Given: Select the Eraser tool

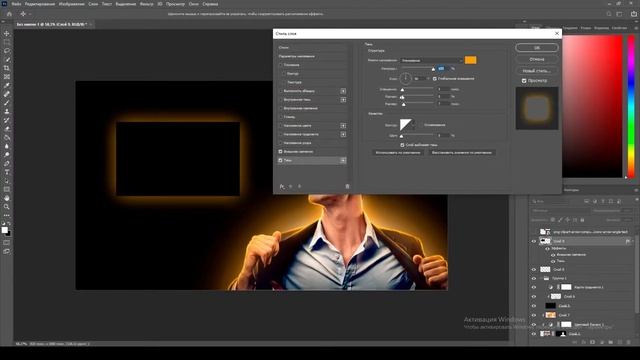Looking at the screenshot, I should pos(7,129).
